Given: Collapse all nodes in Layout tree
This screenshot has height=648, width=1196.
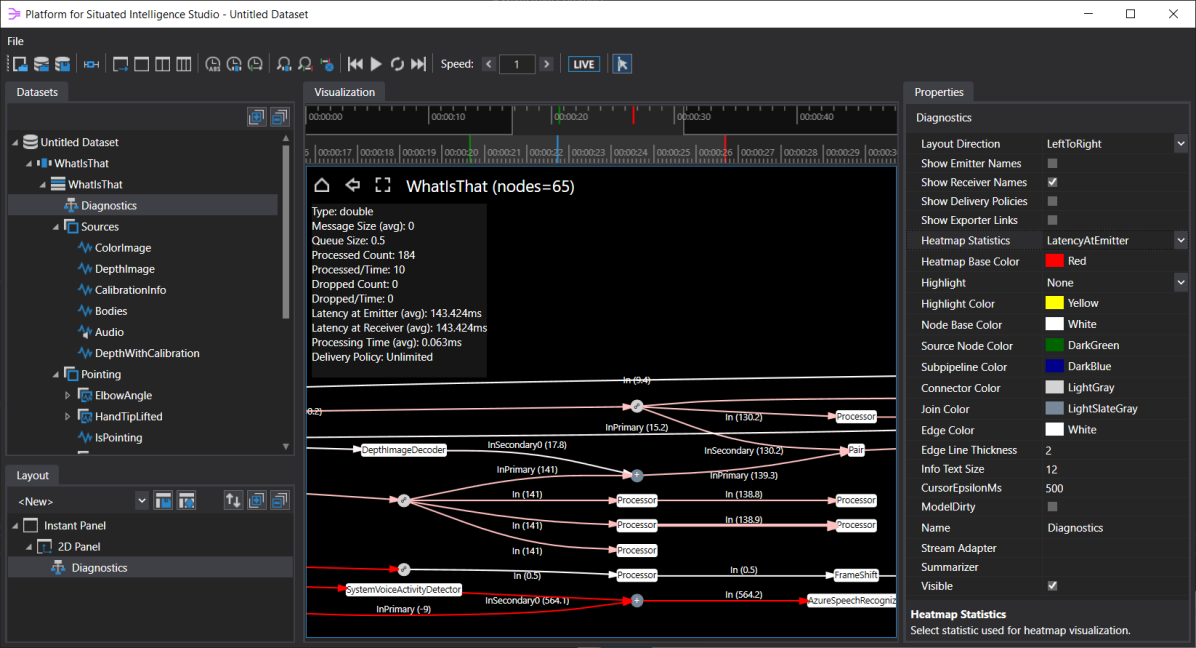Looking at the screenshot, I should (x=280, y=501).
